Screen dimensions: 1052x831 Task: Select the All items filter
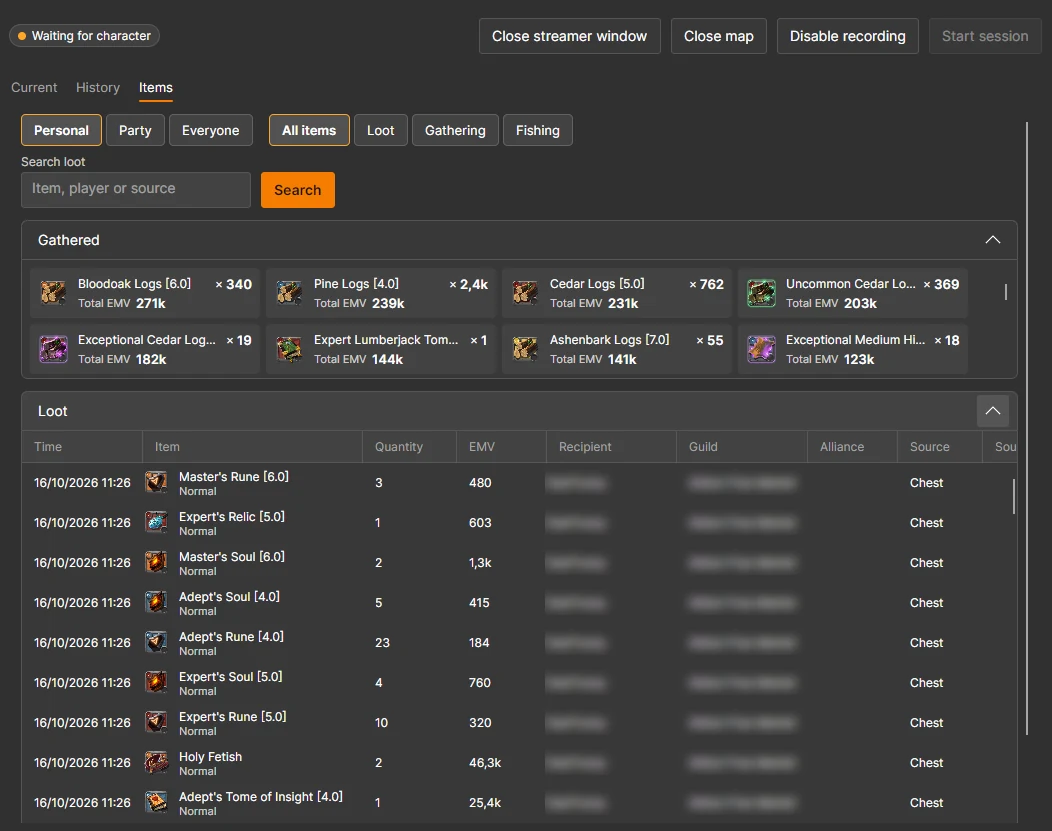[x=309, y=130]
